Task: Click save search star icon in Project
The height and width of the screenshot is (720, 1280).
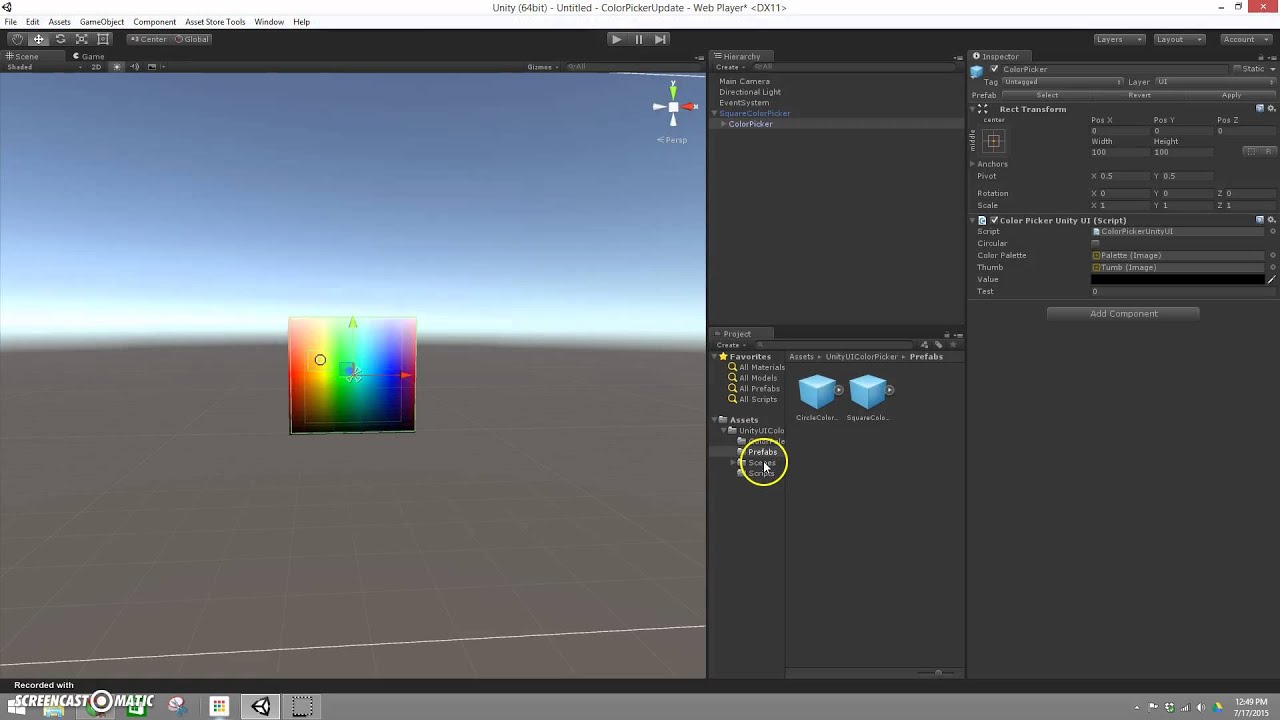Action: (952, 345)
